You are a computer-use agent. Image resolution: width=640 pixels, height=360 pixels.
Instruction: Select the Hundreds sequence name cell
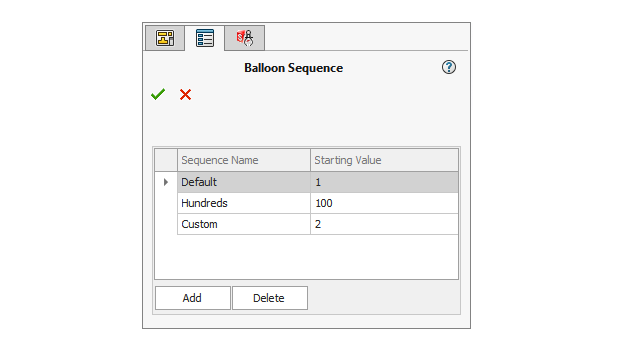[244, 203]
